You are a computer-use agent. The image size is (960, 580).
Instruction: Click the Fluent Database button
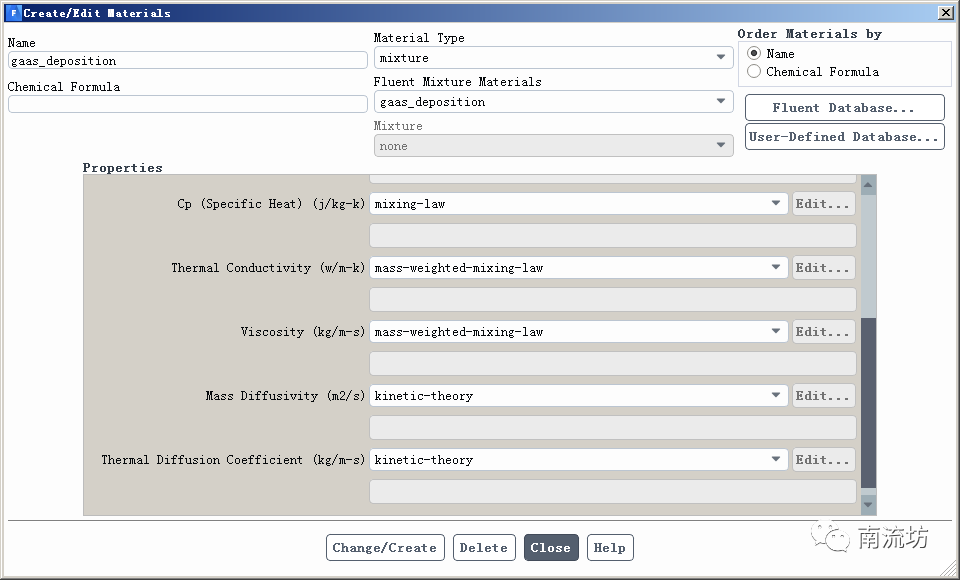844,108
